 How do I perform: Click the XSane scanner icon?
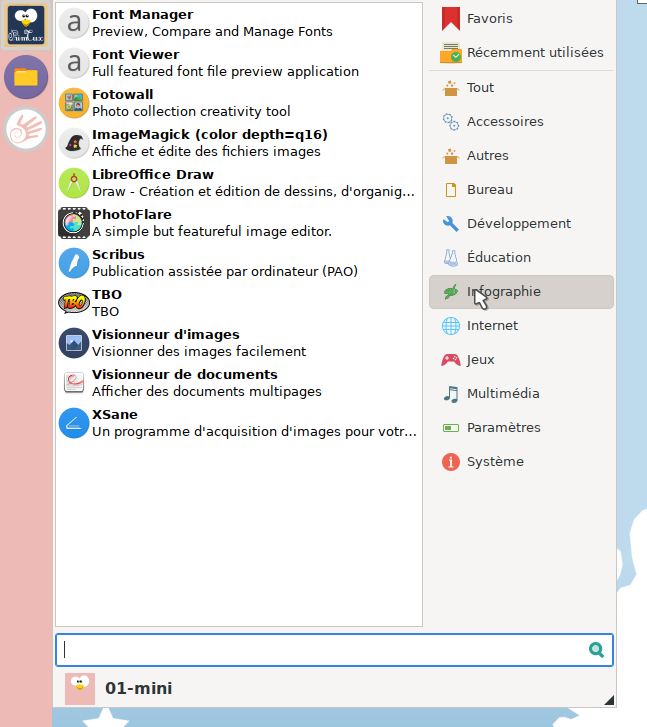coord(74,423)
